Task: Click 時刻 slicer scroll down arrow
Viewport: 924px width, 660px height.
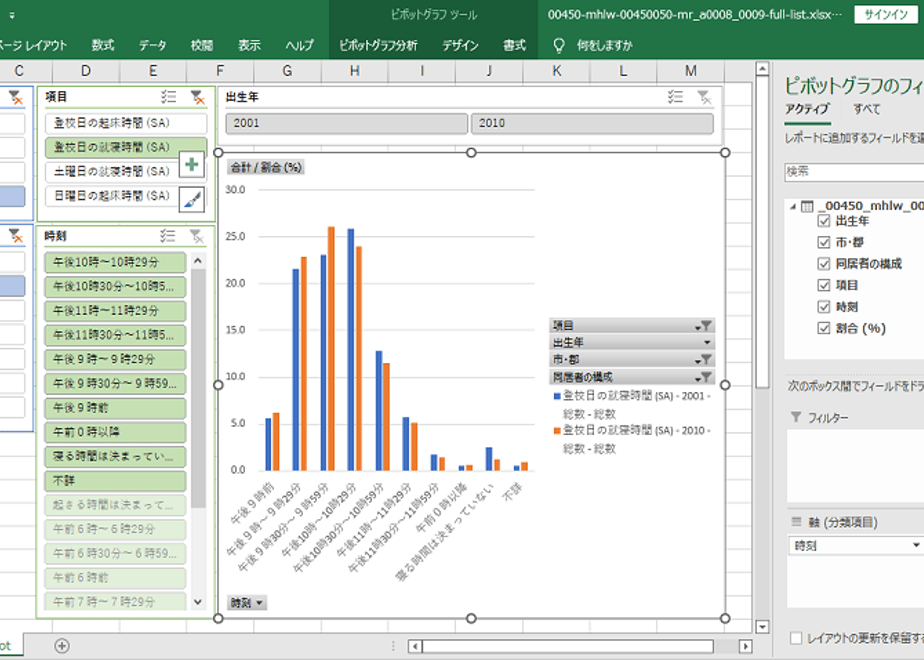Action: click(198, 602)
